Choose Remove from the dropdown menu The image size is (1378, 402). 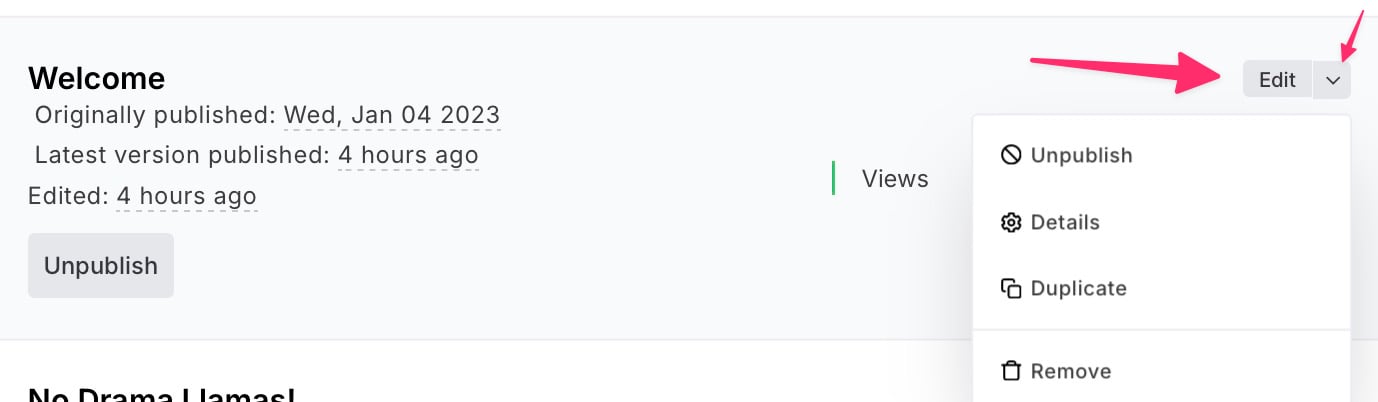(x=1070, y=371)
